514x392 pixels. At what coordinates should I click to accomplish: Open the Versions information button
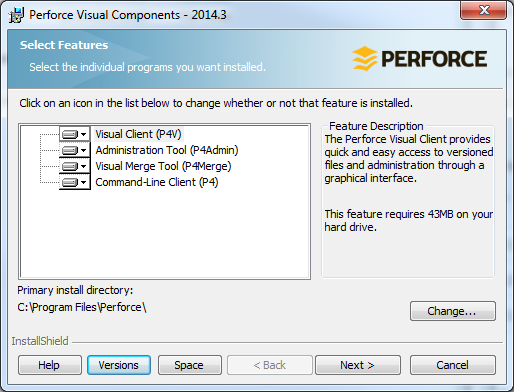click(x=119, y=365)
